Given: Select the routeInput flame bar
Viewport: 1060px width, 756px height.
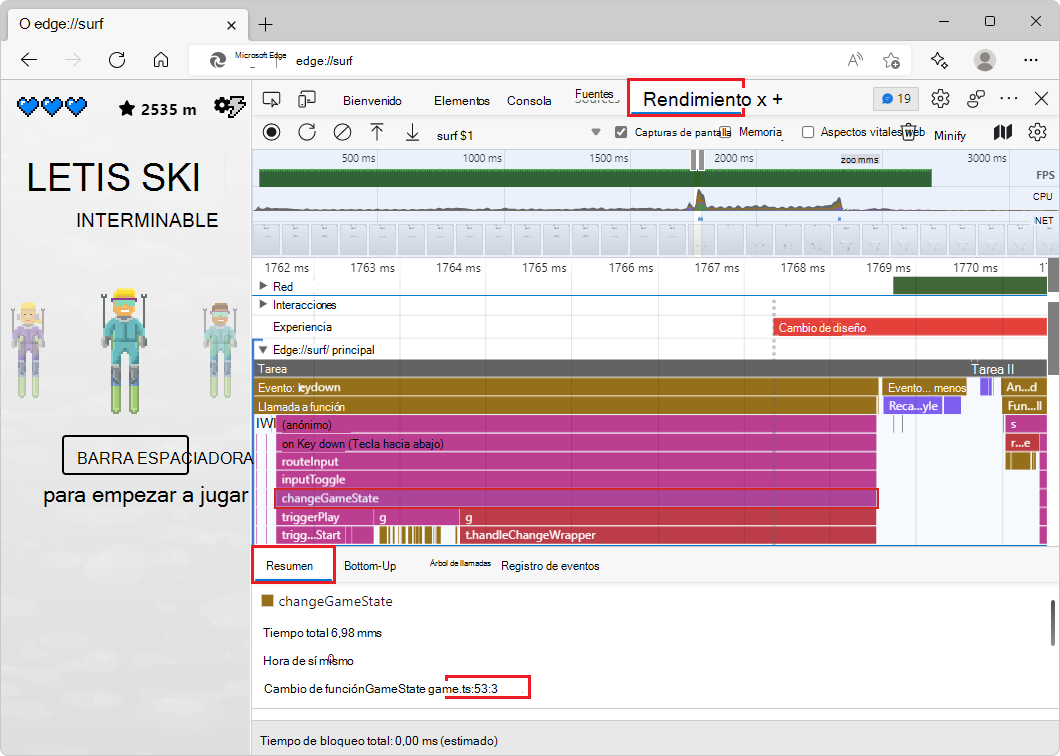Looking at the screenshot, I should click(x=576, y=462).
